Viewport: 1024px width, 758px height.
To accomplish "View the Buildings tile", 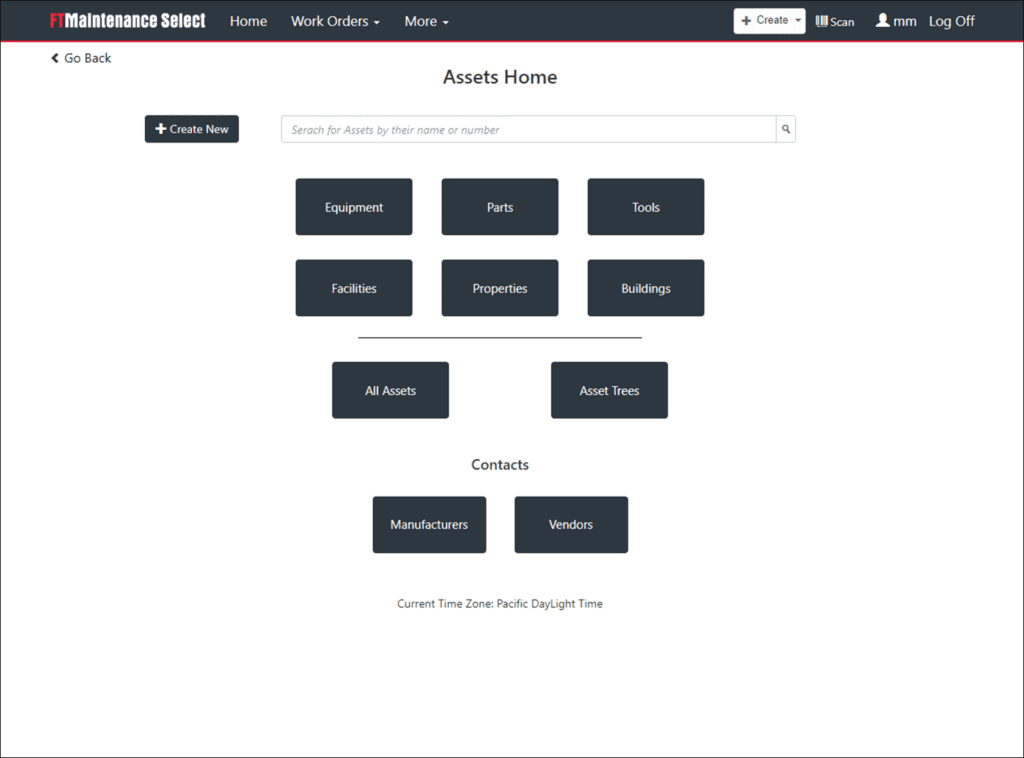I will tap(646, 288).
